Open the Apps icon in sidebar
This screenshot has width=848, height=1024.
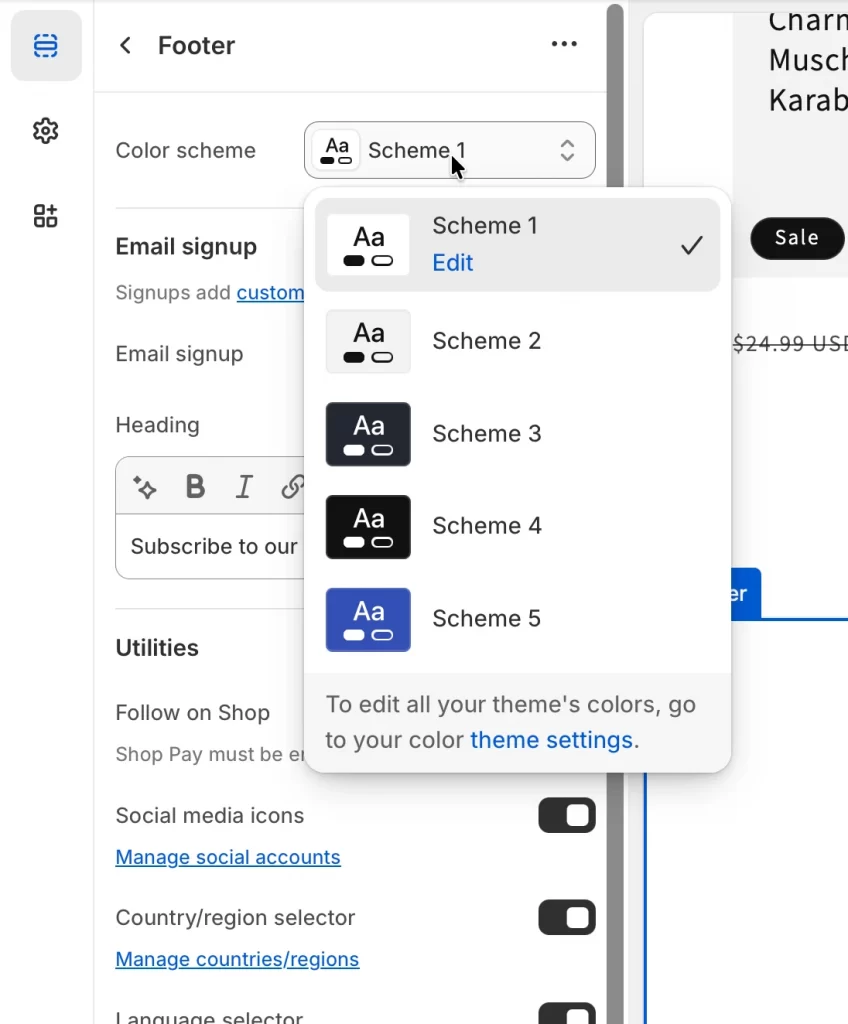pyautogui.click(x=46, y=216)
